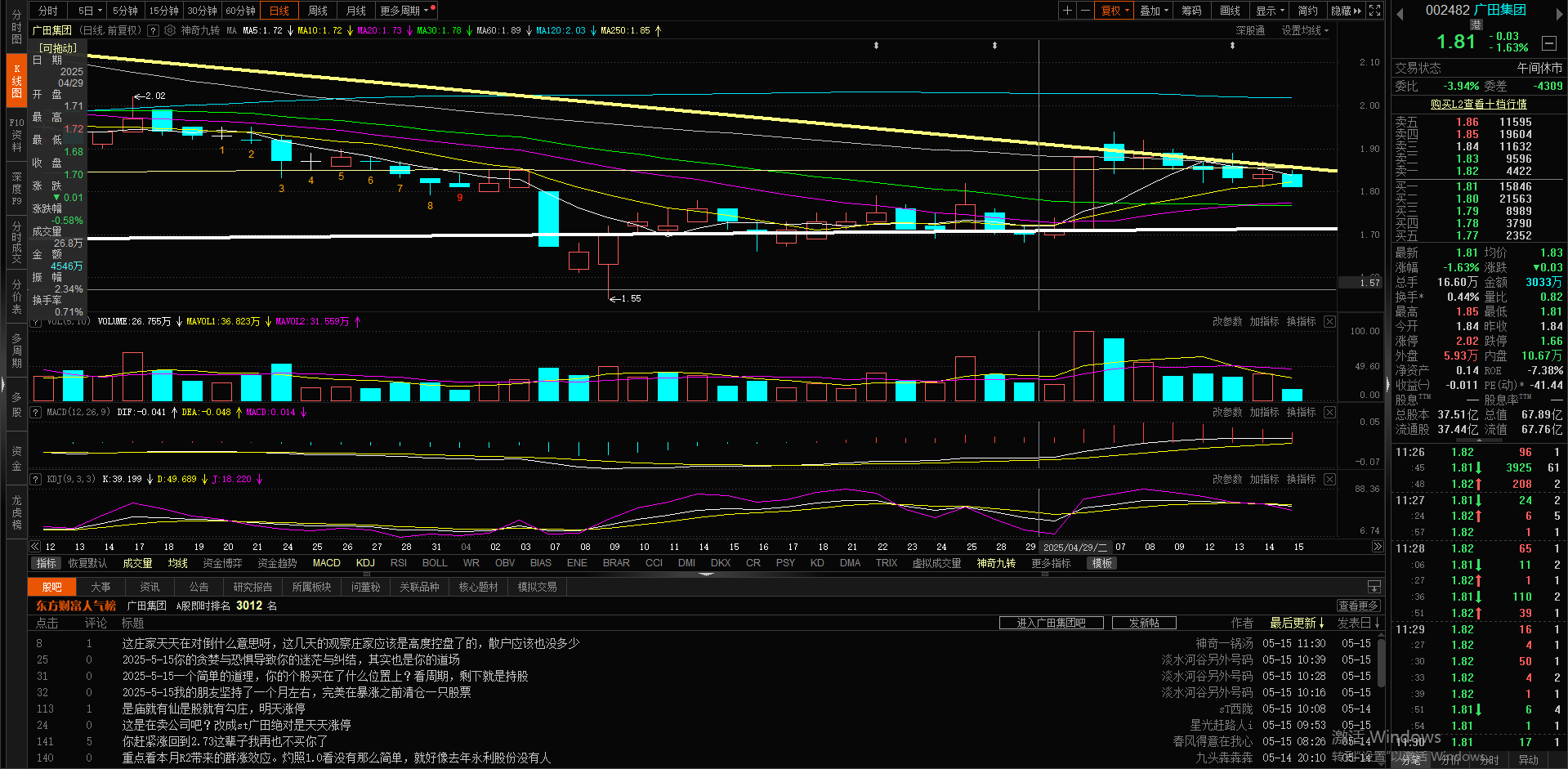Pop out the forum panel via window icon
The width and height of the screenshot is (1568, 769).
[x=1374, y=588]
